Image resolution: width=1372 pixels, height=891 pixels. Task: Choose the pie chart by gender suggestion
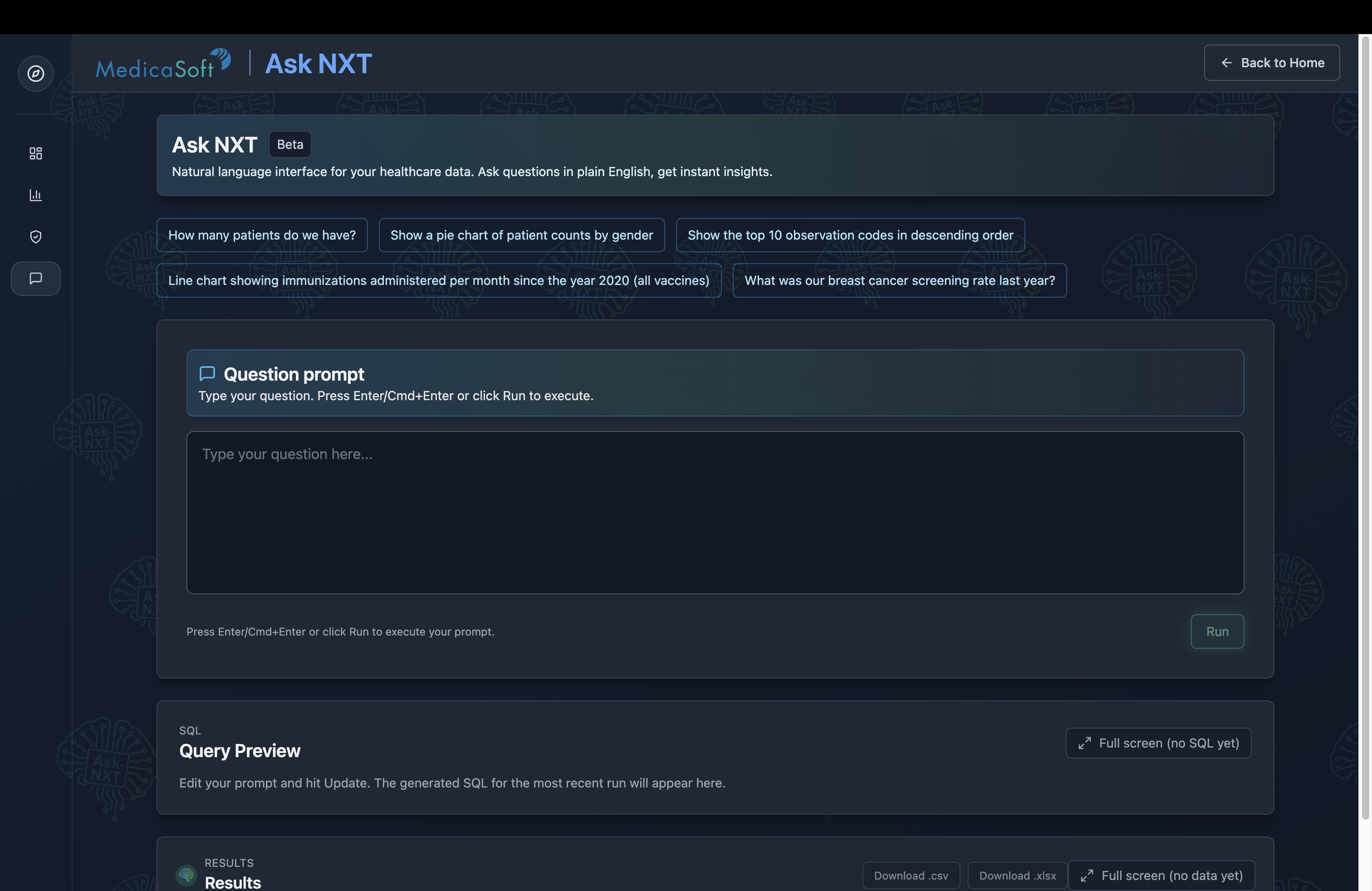pyautogui.click(x=521, y=235)
